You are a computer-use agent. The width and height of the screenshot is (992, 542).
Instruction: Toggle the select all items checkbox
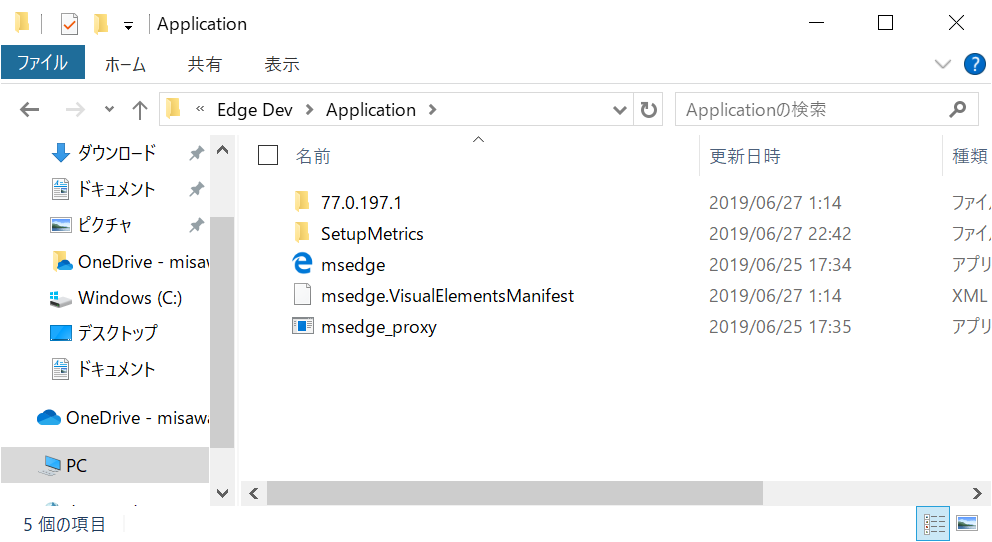[x=268, y=155]
